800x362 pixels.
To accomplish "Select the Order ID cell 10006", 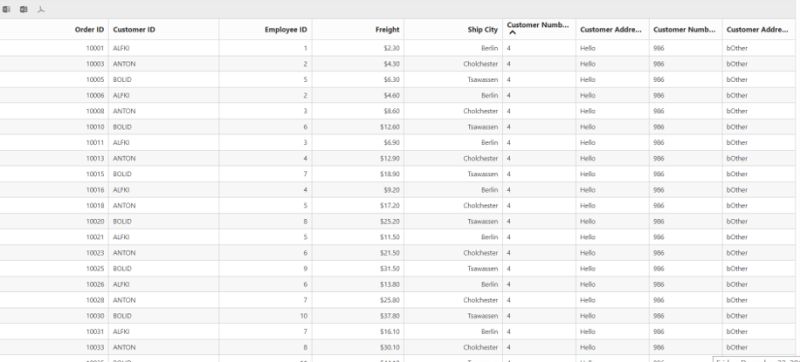I will point(94,95).
